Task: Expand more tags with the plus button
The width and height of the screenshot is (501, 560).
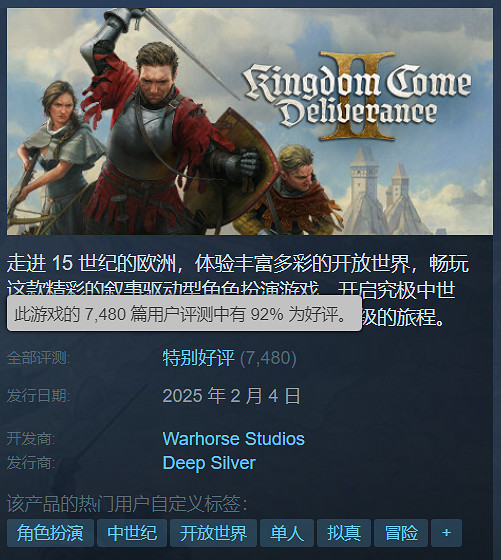Action: 446,533
